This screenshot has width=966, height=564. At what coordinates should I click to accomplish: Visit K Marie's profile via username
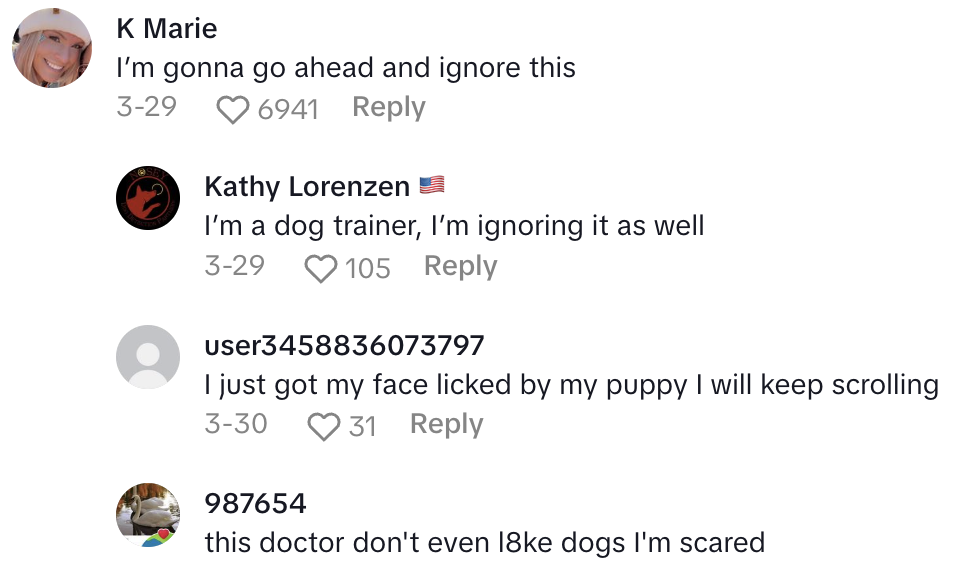coord(166,28)
